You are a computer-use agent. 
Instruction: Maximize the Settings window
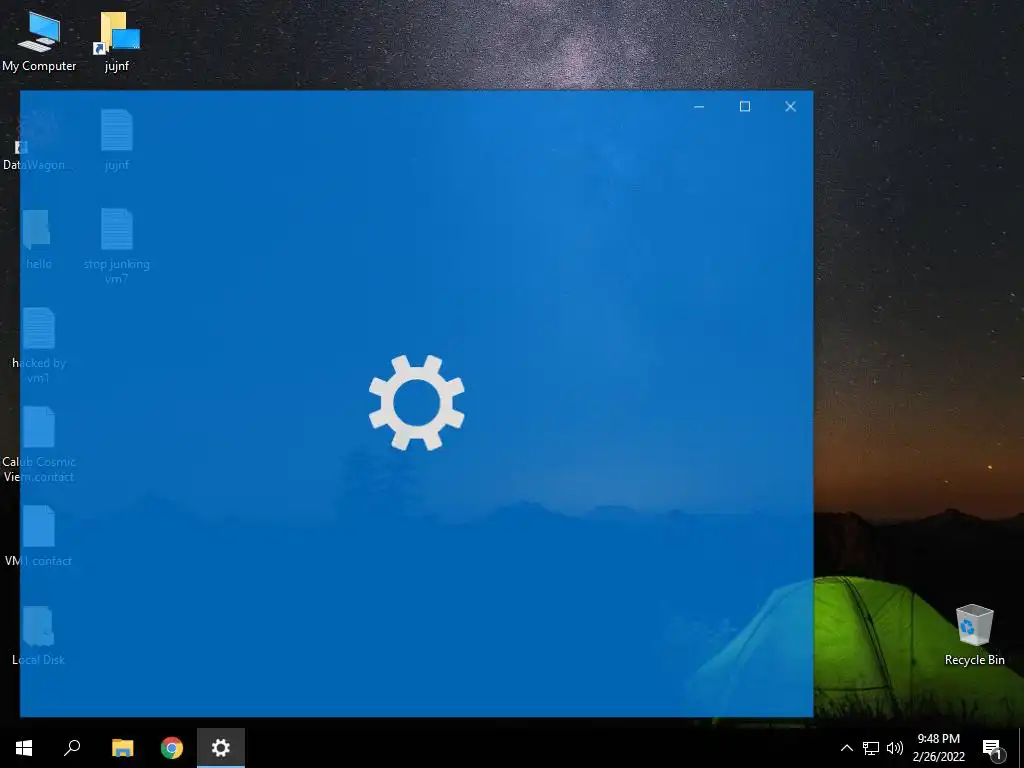pyautogui.click(x=744, y=106)
